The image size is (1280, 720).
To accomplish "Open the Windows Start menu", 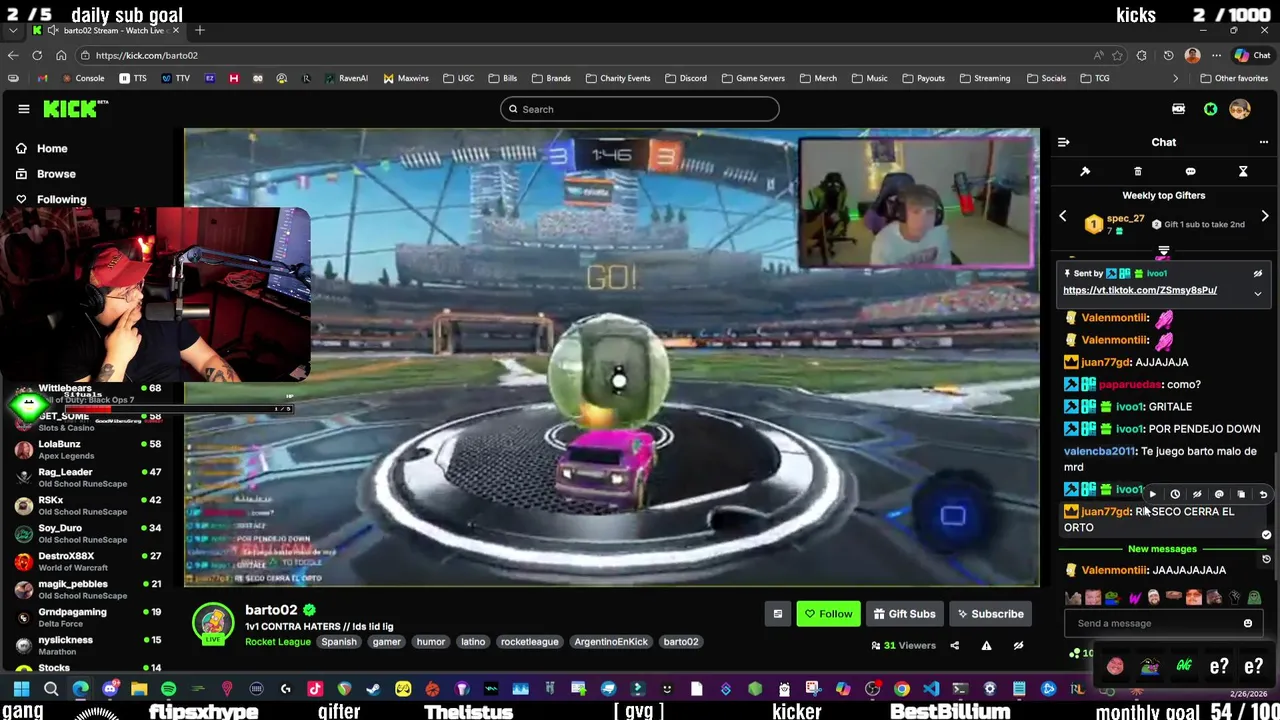I will [21, 689].
